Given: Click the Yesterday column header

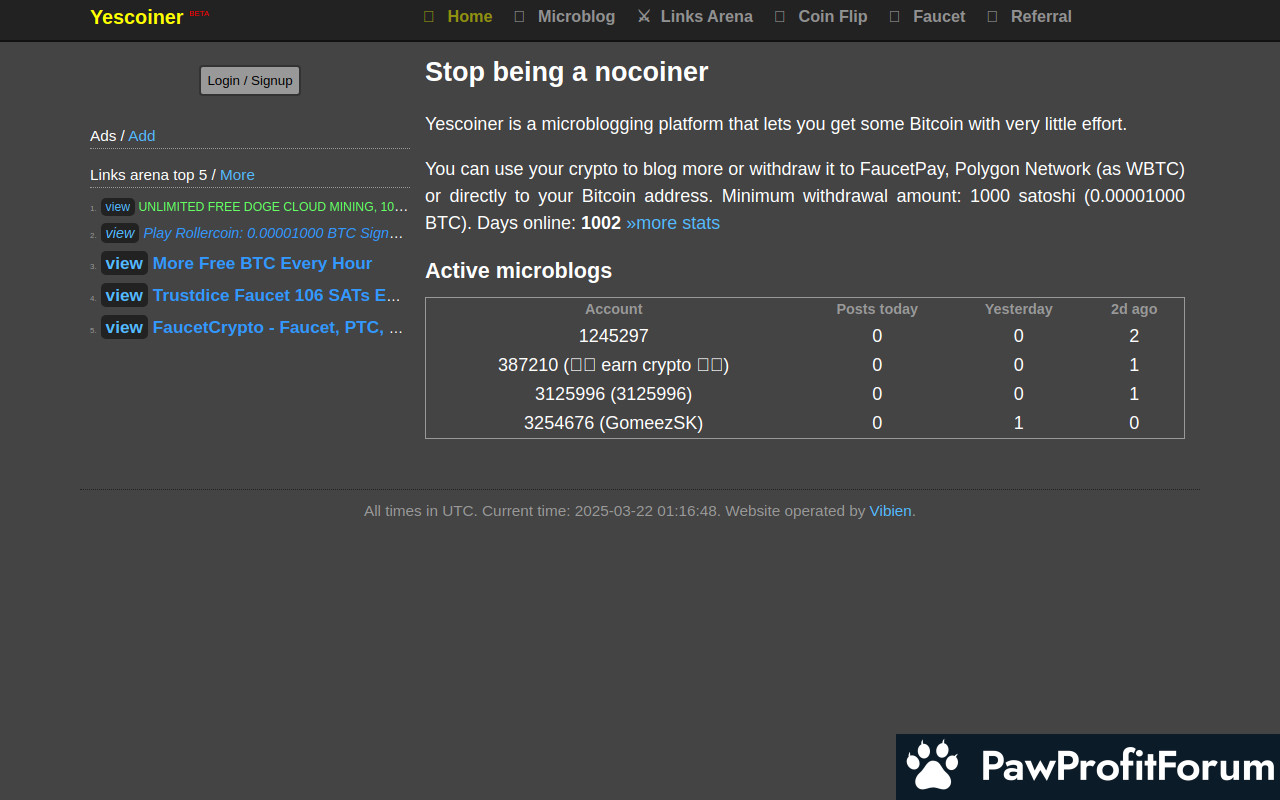Looking at the screenshot, I should (1018, 309).
